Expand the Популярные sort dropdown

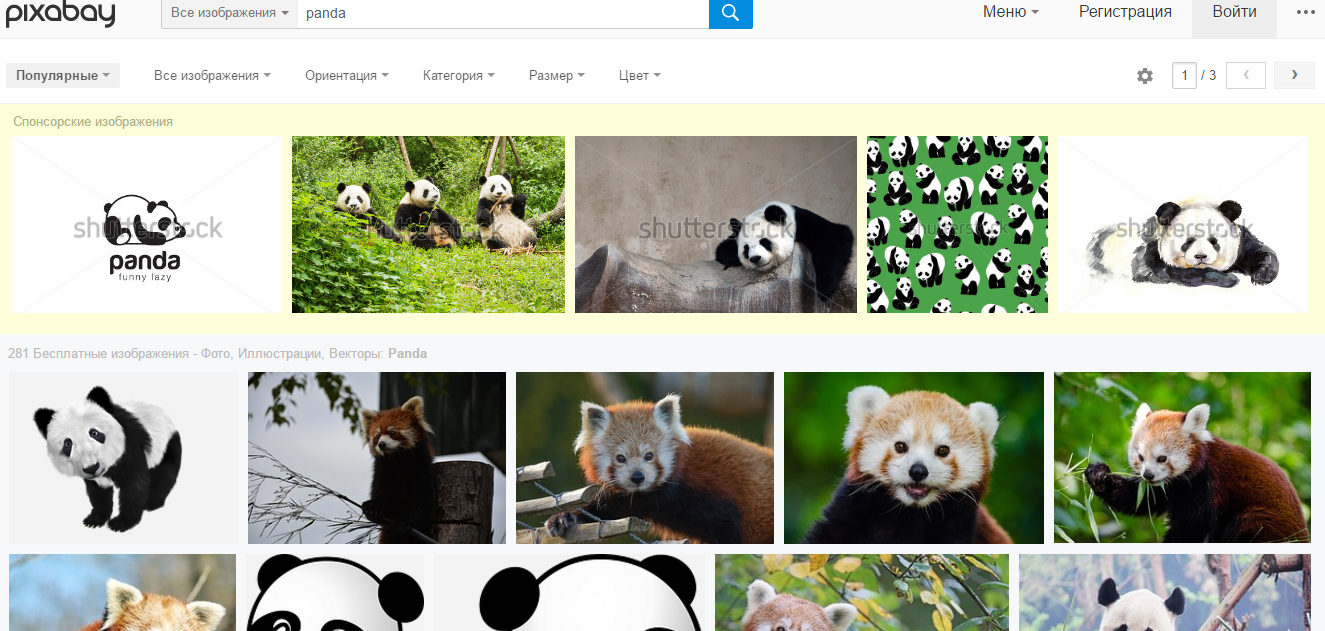point(63,75)
